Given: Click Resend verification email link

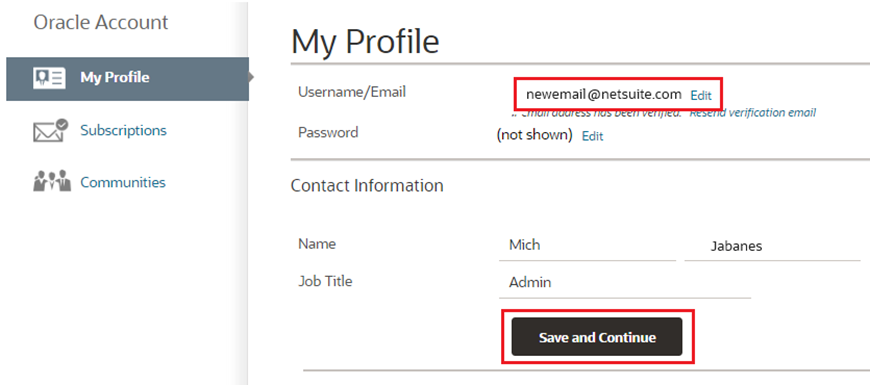Looking at the screenshot, I should [752, 113].
